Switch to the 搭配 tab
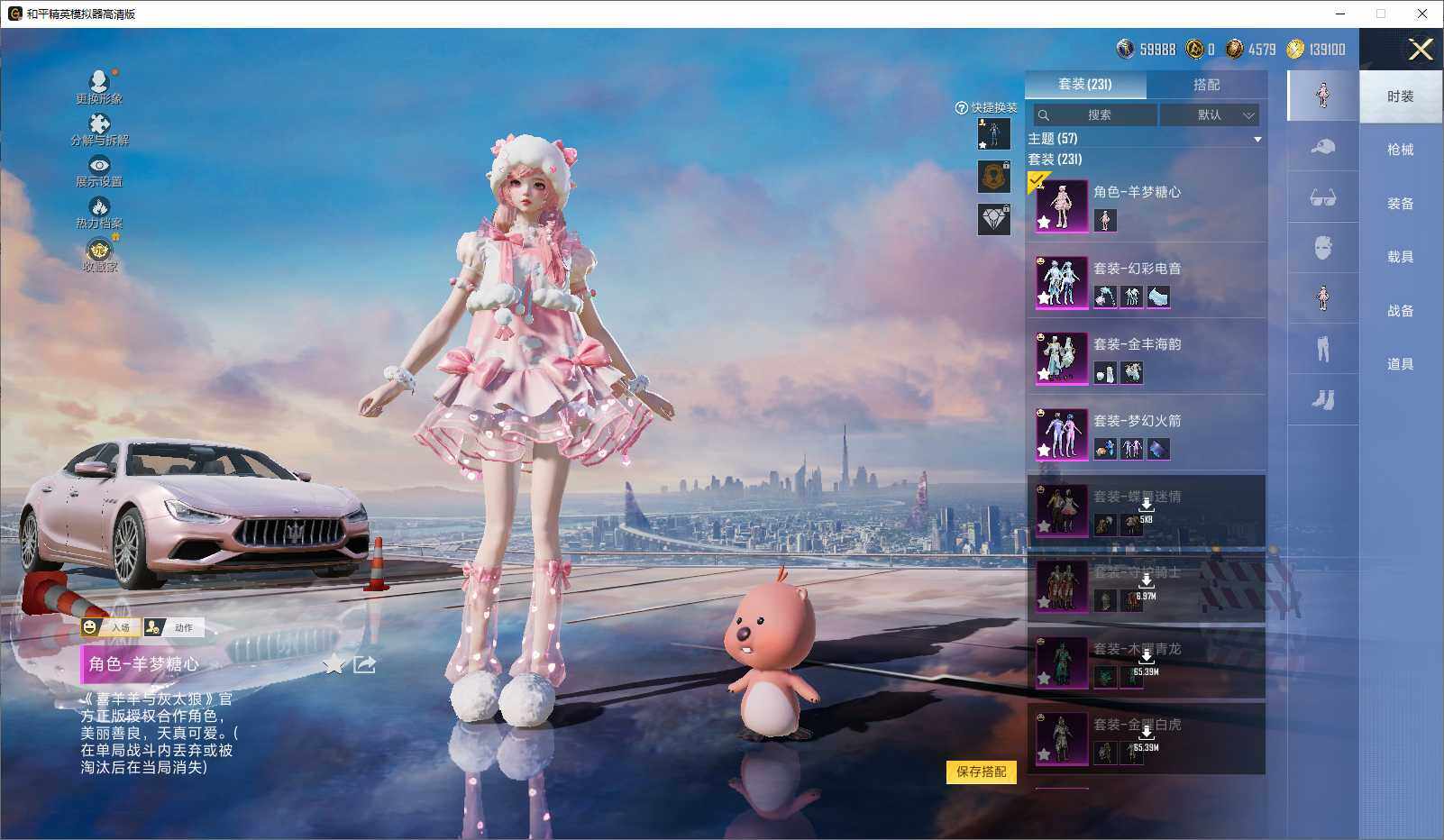 (1206, 84)
